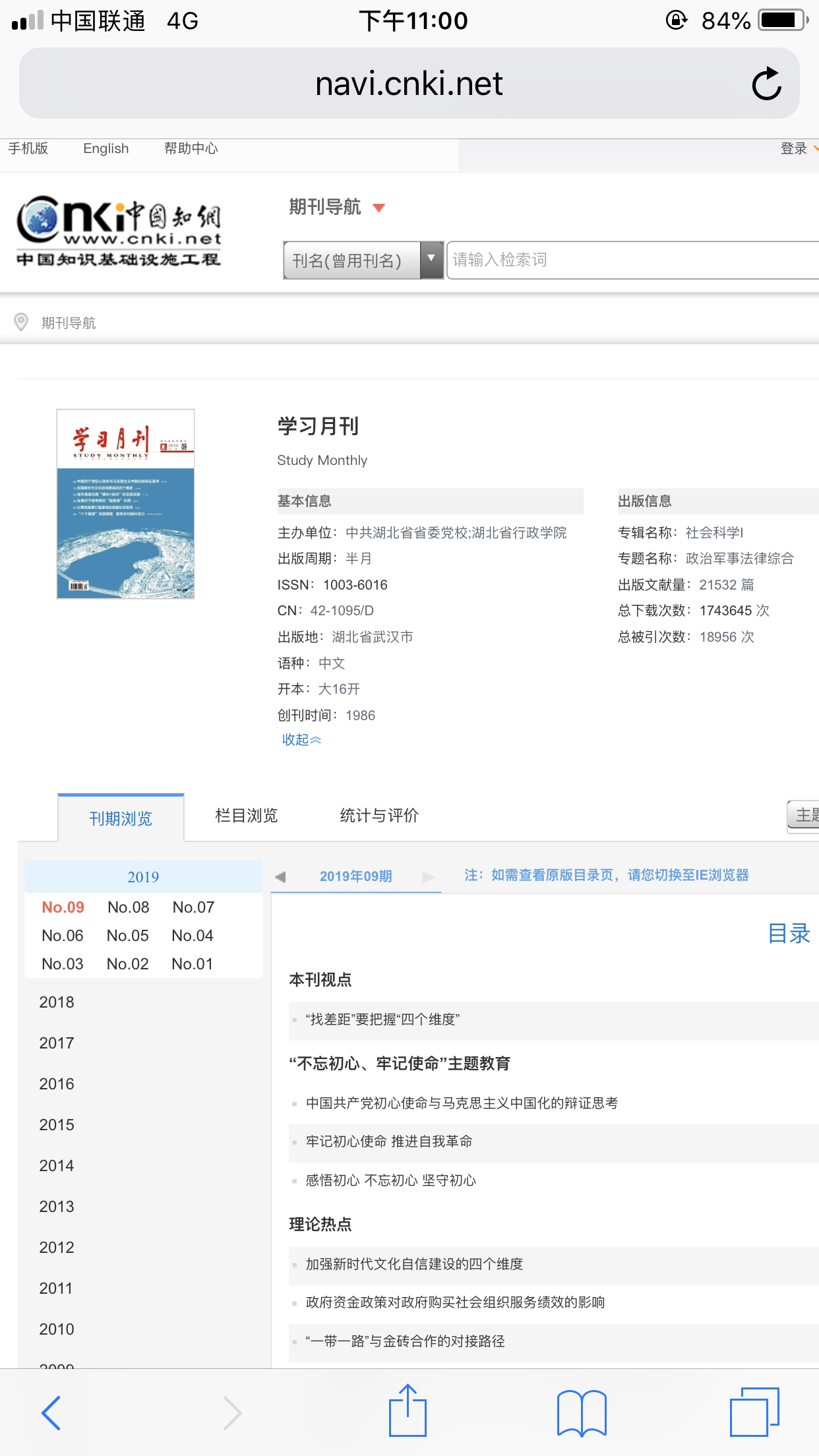Open the 手机版 mobile version link
Screen dimensions: 819x1456
pyautogui.click(x=28, y=148)
